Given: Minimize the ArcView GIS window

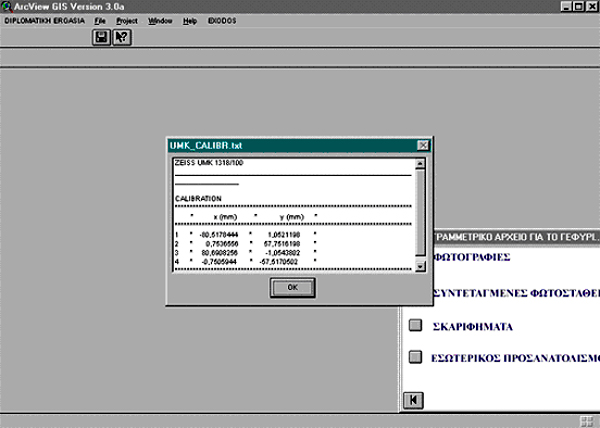Looking at the screenshot, I should 567,7.
